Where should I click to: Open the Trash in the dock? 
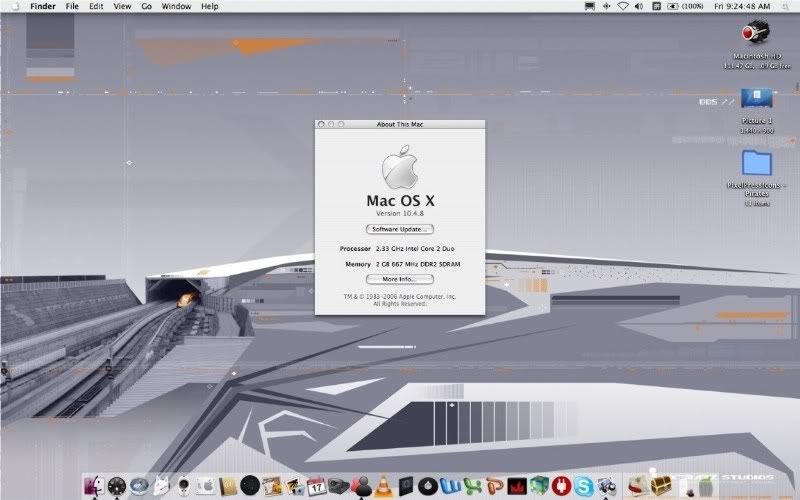(707, 486)
